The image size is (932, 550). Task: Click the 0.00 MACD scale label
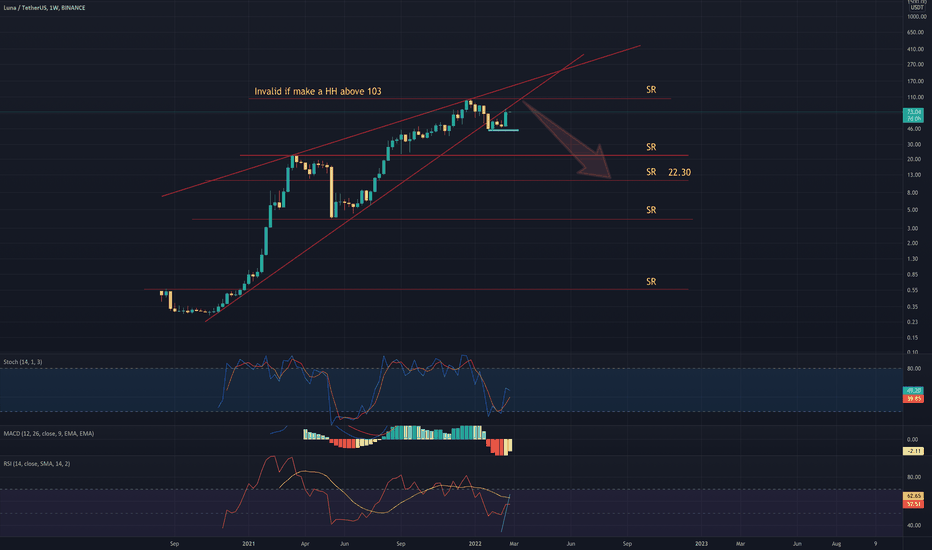(x=913, y=439)
